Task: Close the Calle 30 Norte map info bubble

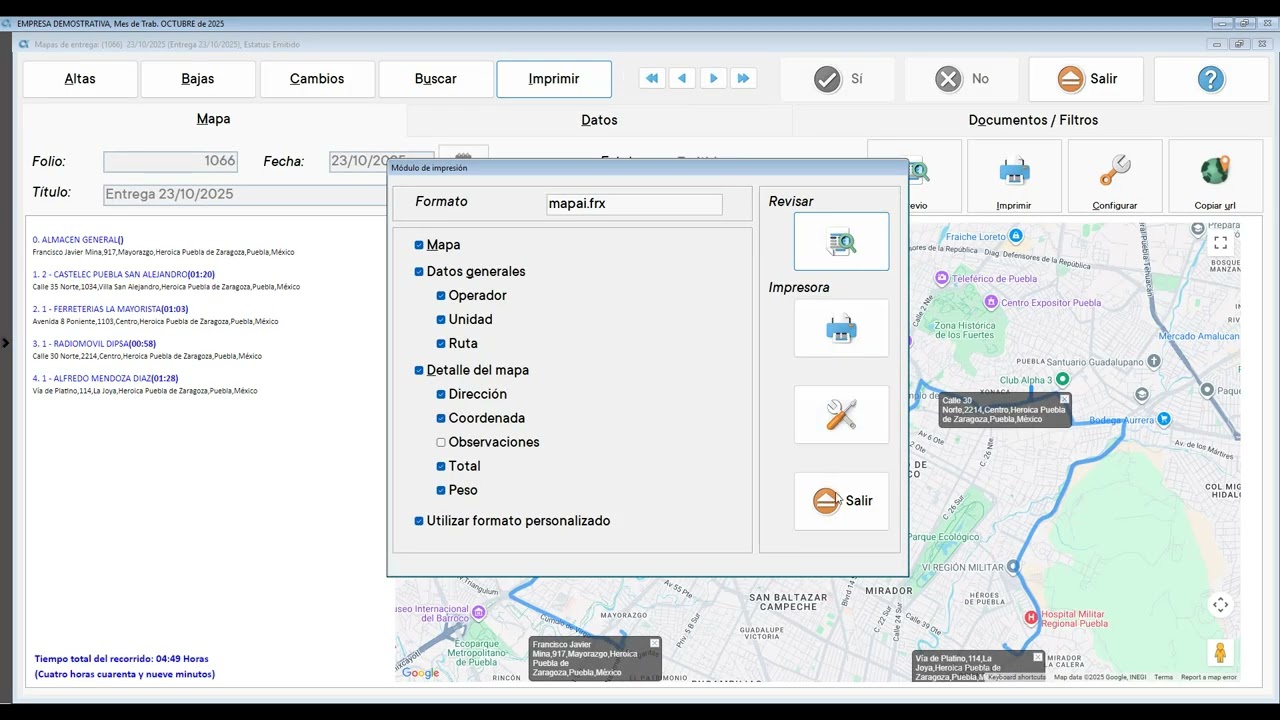Action: [1064, 399]
